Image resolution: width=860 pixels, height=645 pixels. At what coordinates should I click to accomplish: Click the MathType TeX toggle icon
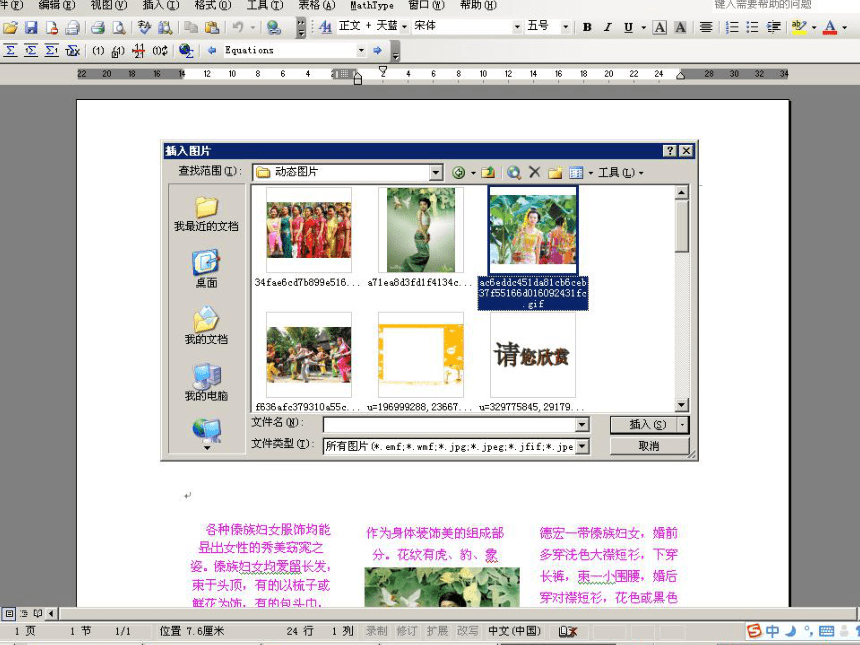[72, 50]
